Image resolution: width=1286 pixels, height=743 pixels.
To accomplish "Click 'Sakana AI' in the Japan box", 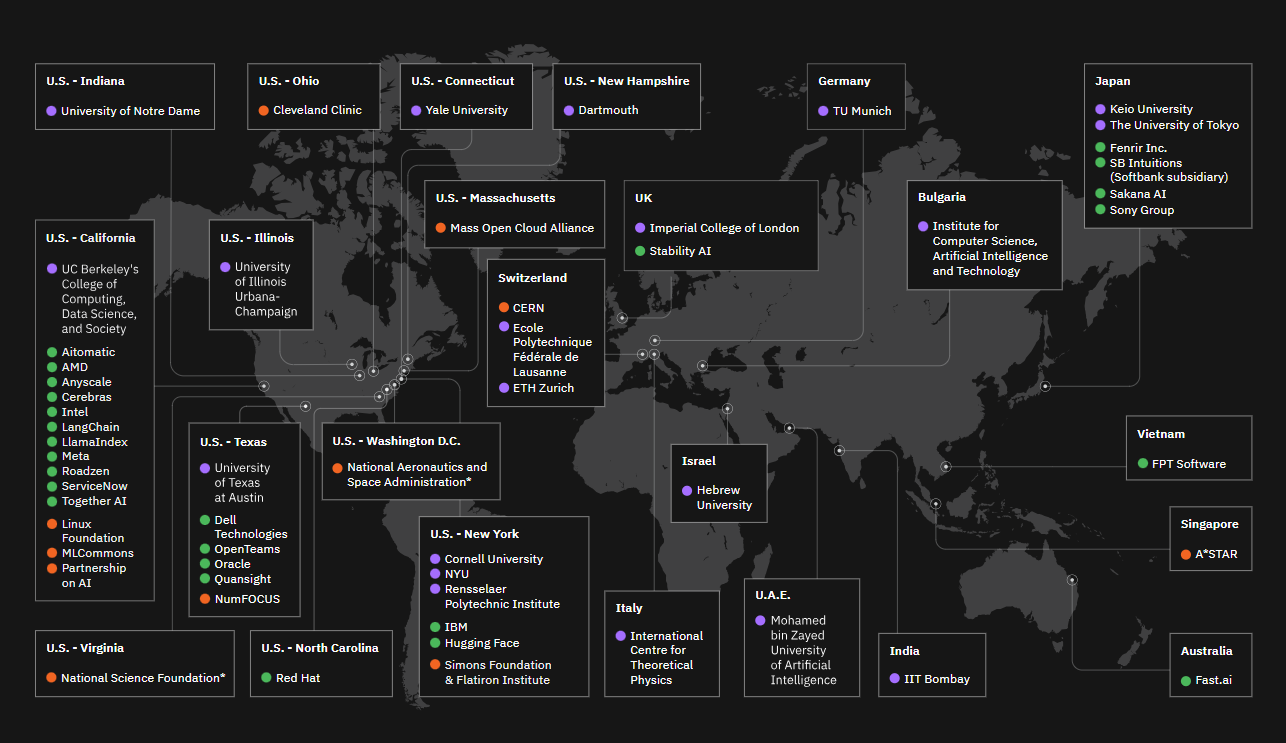I will point(1138,194).
